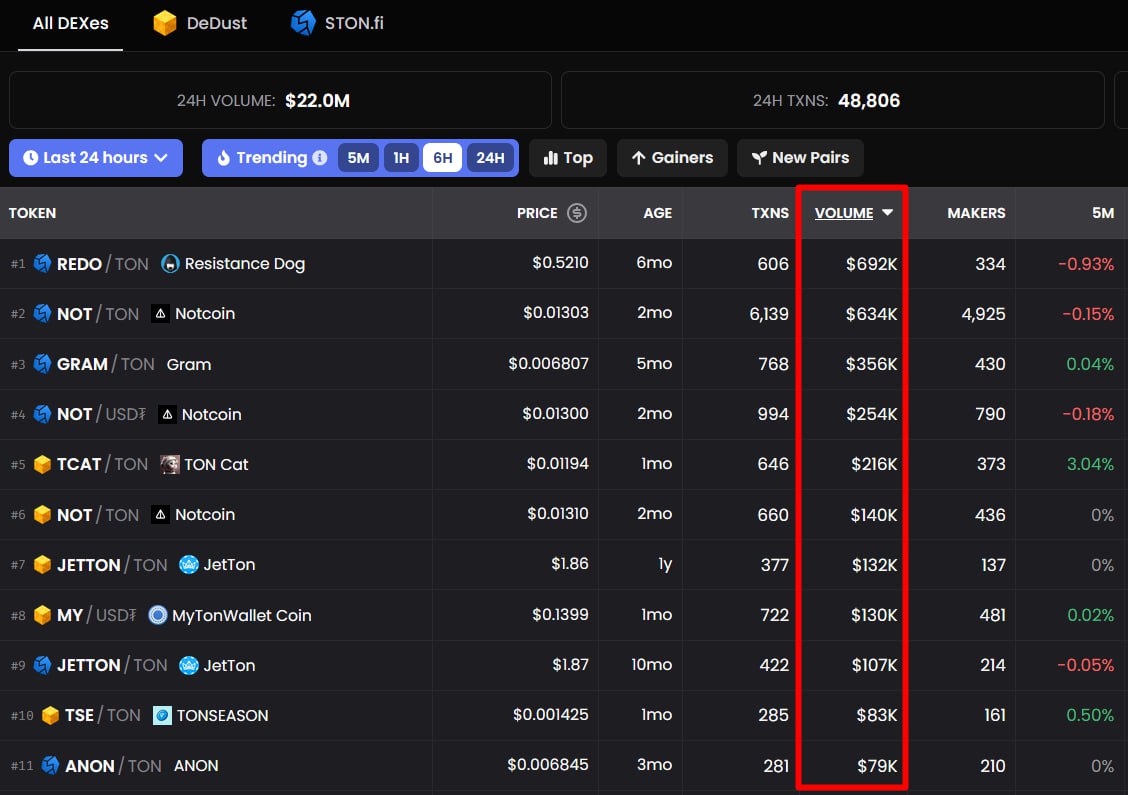Screen dimensions: 1128x795
Task: Click the PRICE column header
Action: point(537,213)
